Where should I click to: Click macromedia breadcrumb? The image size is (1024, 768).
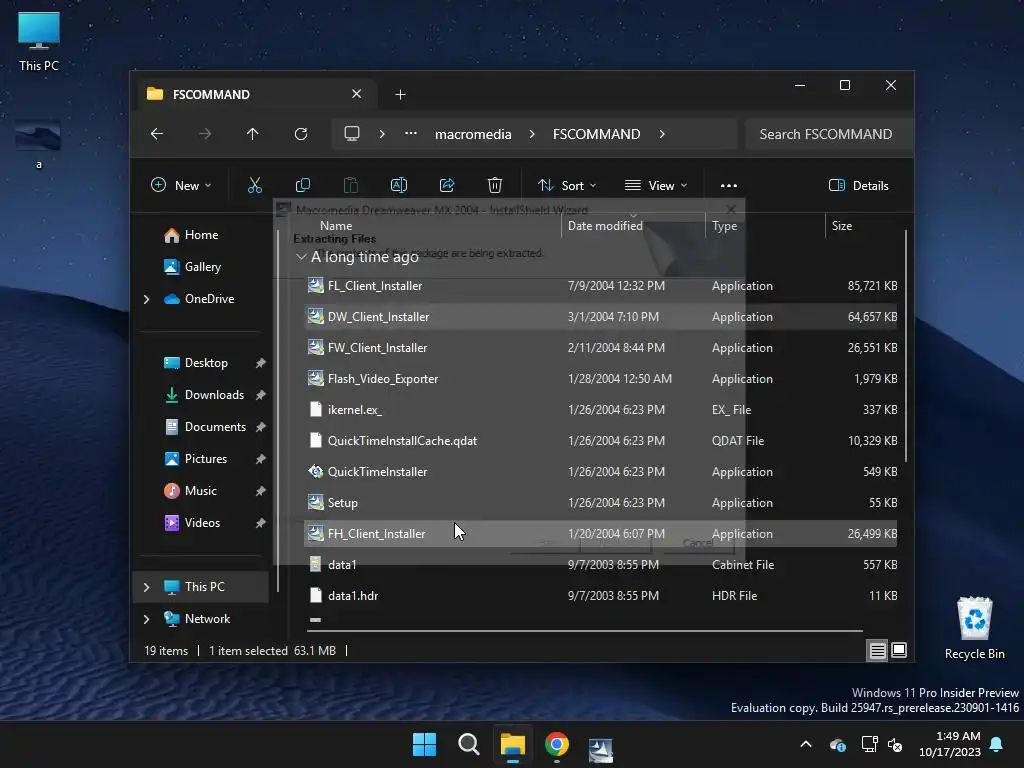[x=473, y=134]
